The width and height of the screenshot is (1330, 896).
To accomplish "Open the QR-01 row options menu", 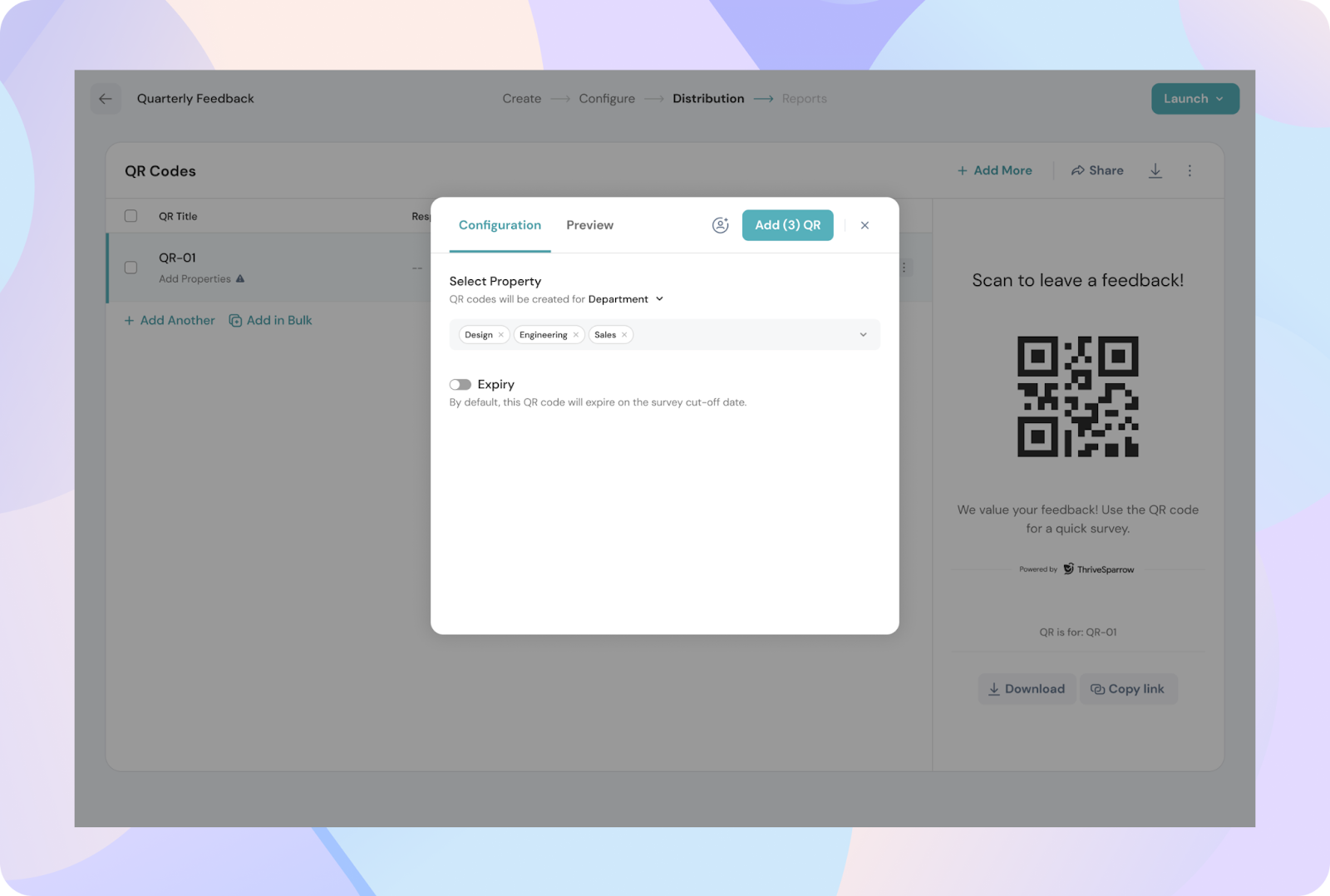I will [904, 268].
